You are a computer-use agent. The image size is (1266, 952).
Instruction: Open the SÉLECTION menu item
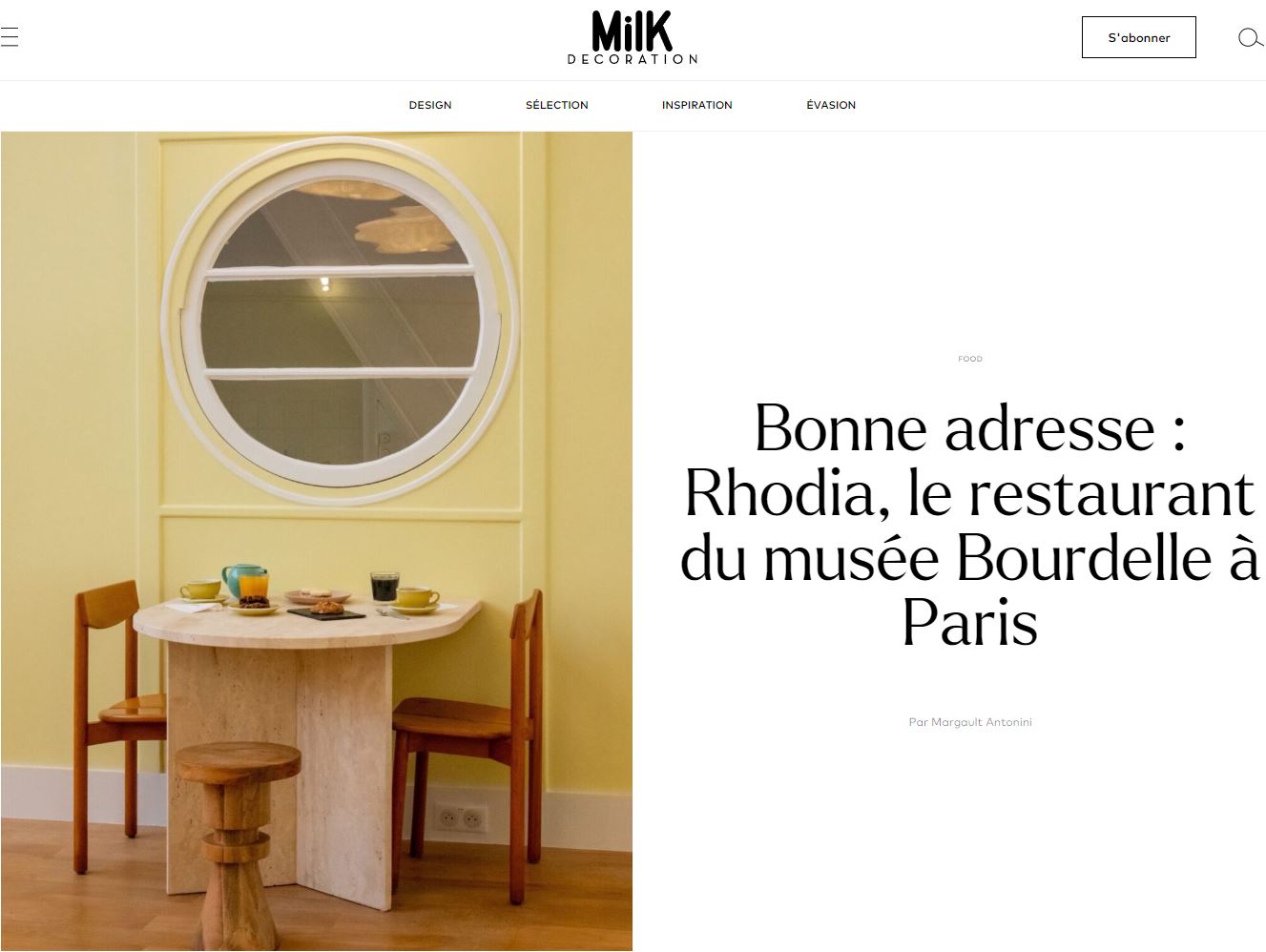coord(557,105)
